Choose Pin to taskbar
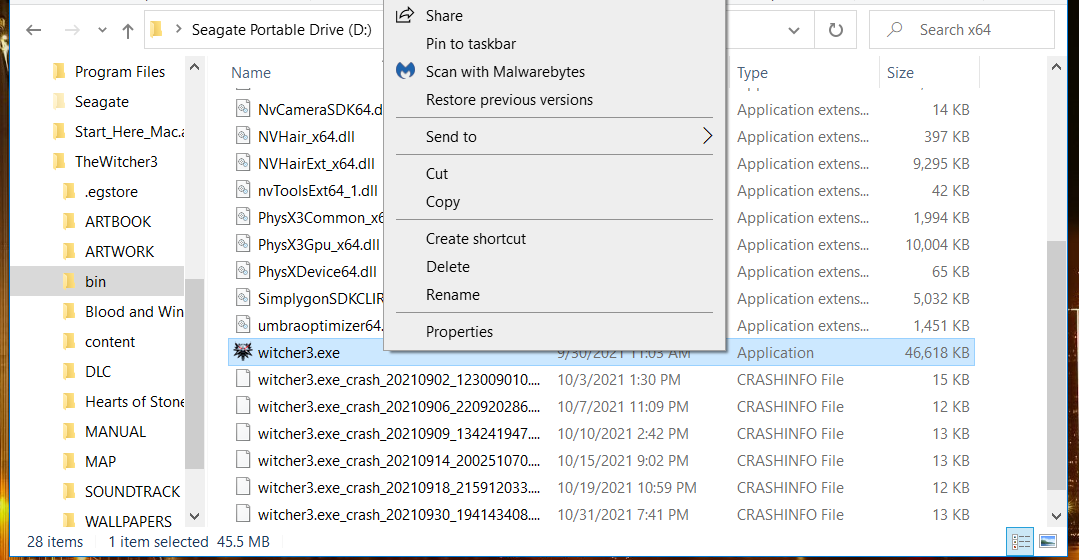This screenshot has height=560, width=1079. (x=554, y=43)
